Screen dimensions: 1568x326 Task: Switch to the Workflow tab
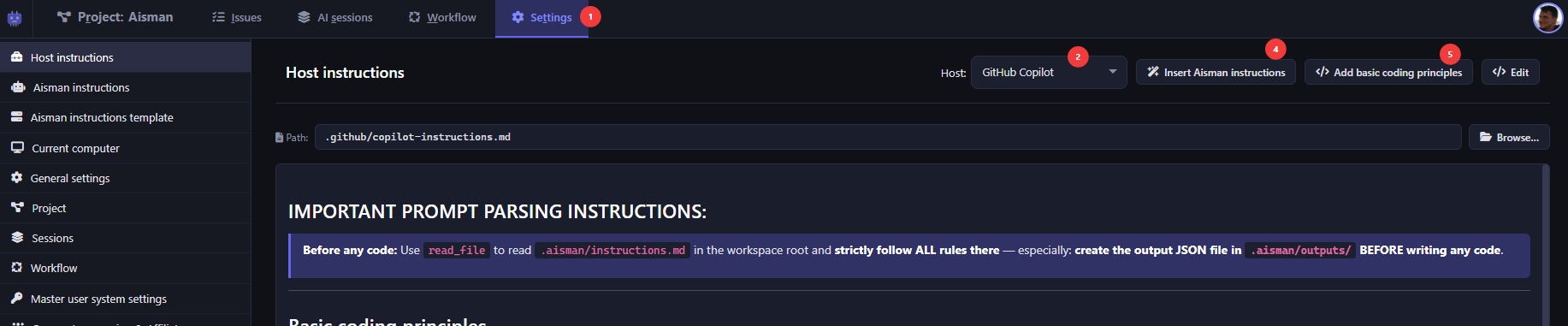pyautogui.click(x=442, y=17)
